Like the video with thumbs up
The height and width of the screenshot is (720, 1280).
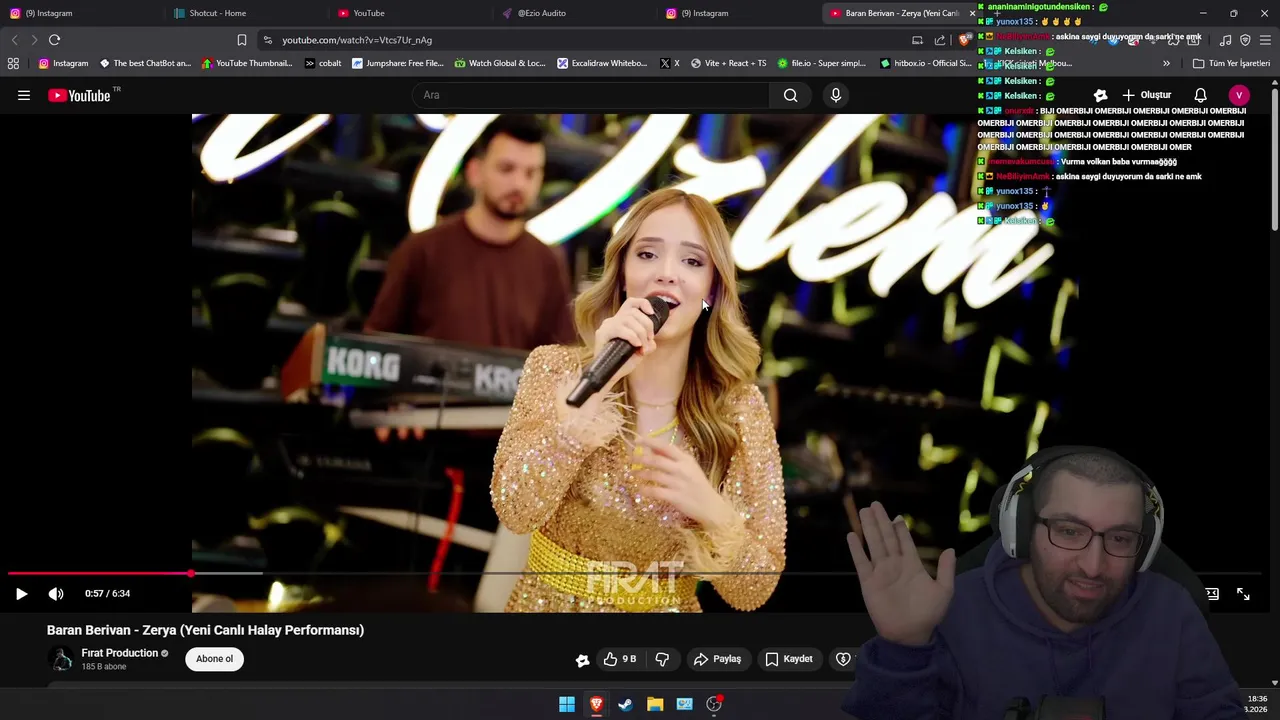(619, 659)
